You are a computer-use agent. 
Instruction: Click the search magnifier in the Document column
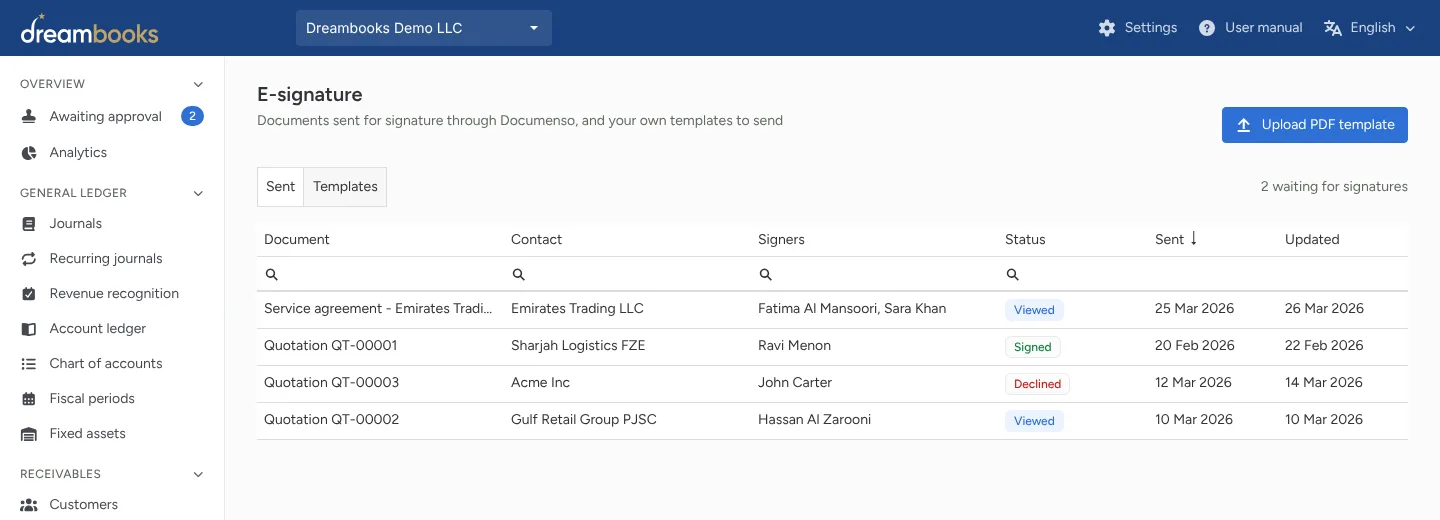[272, 274]
